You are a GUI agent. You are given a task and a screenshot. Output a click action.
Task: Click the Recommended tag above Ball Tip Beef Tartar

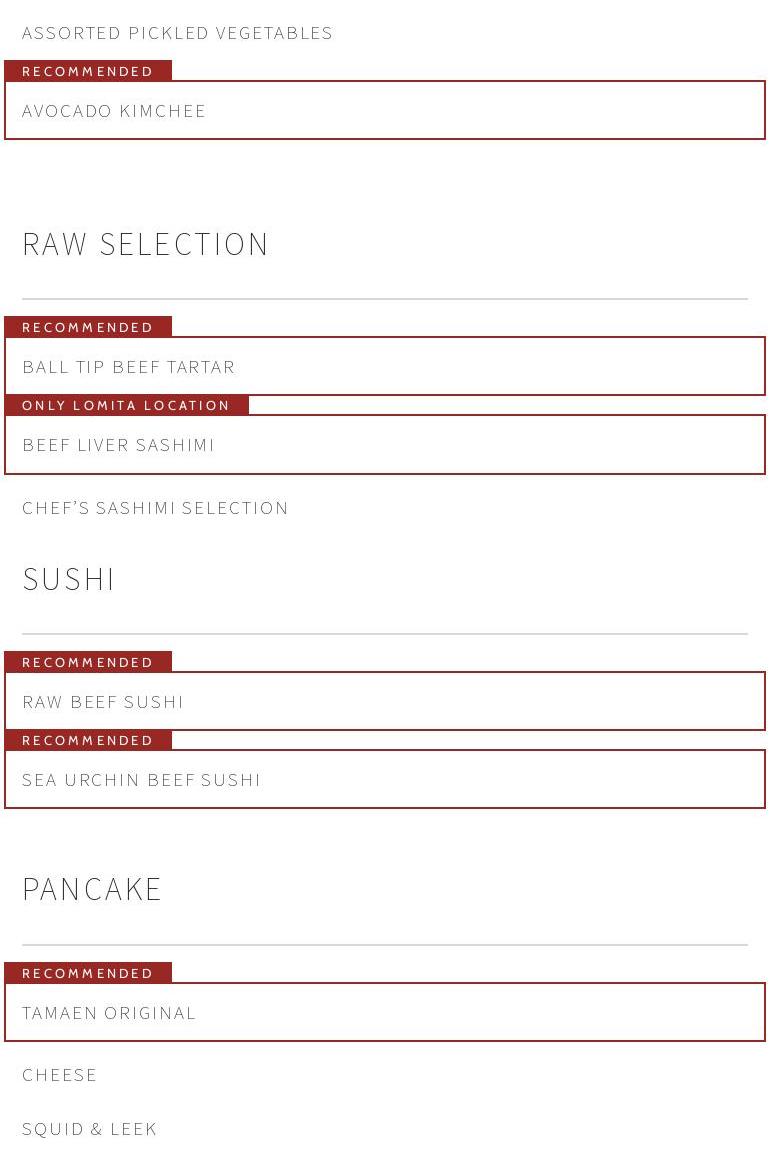pyautogui.click(x=88, y=327)
